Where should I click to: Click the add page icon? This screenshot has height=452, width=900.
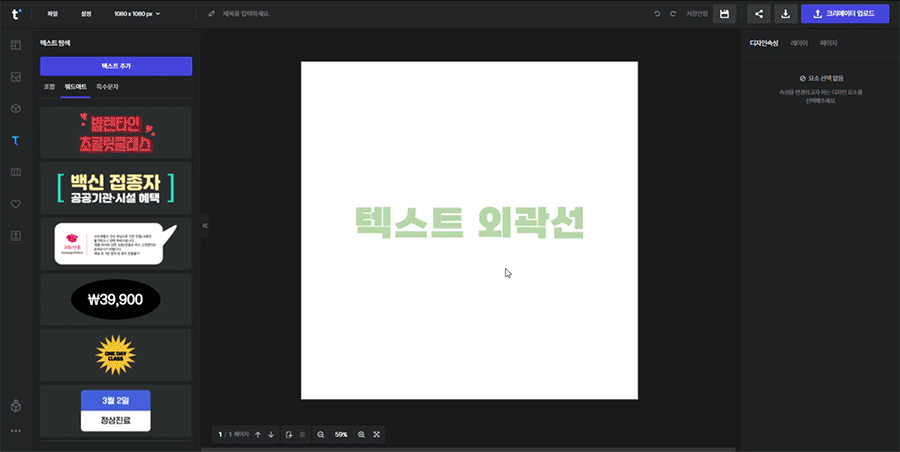(289, 435)
